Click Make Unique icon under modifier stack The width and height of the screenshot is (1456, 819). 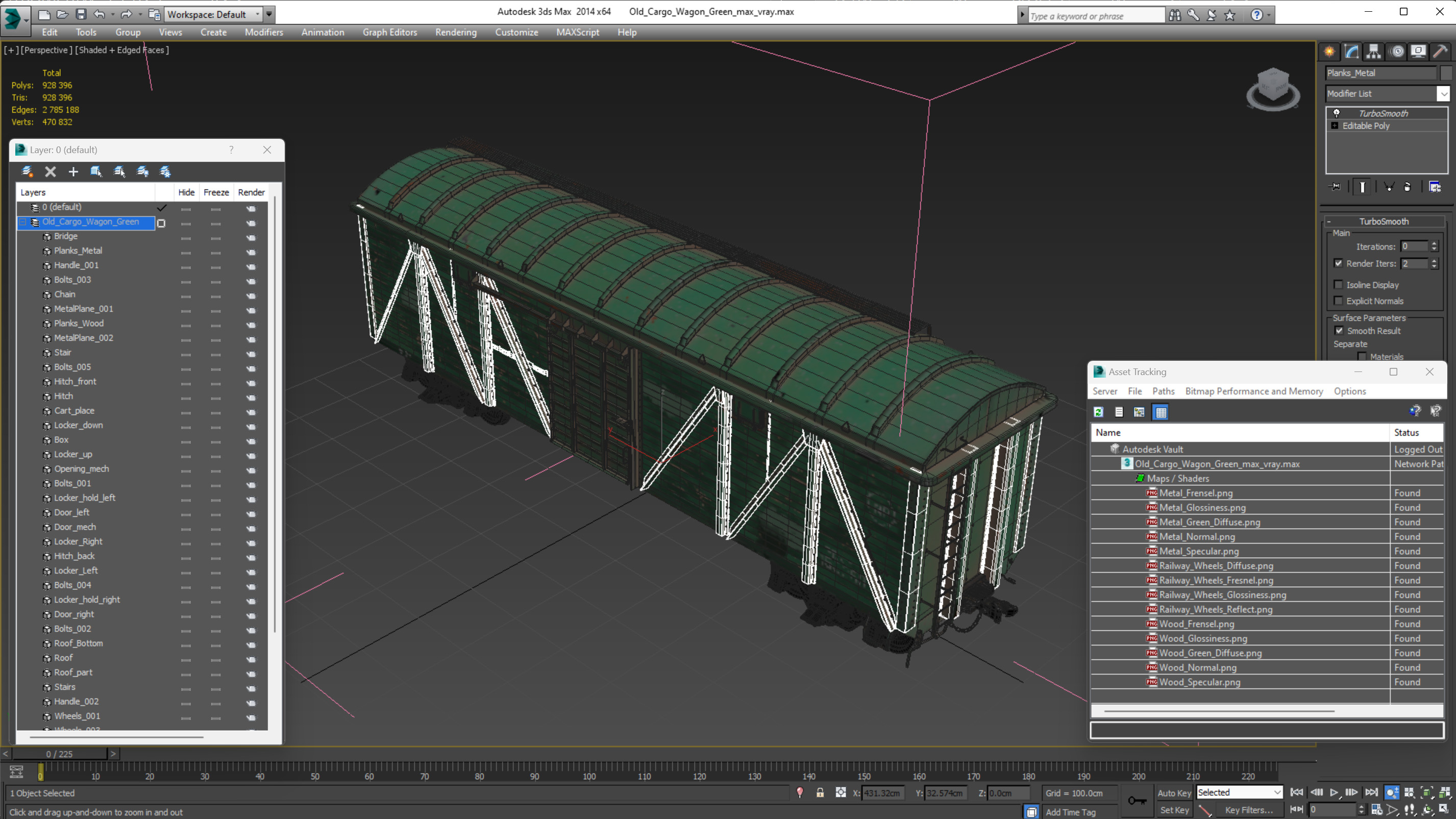tap(1389, 187)
